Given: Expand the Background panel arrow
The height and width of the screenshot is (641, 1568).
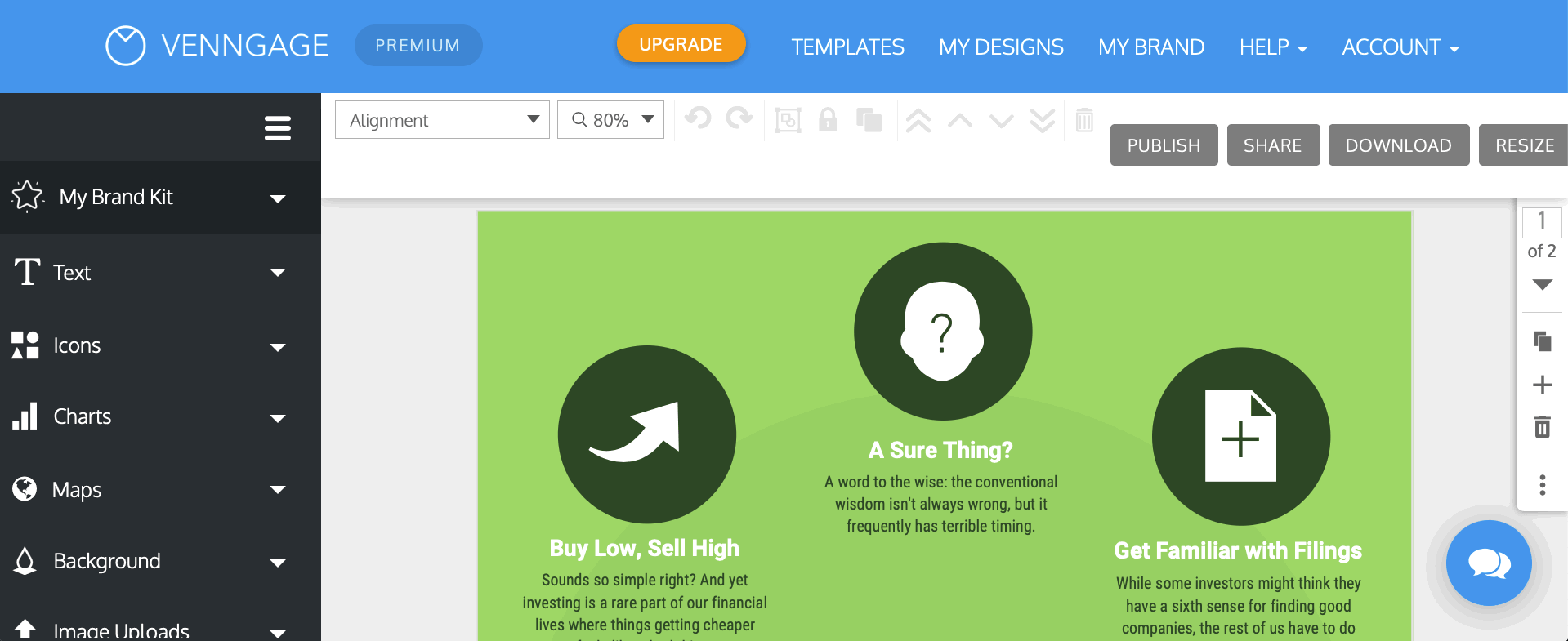Looking at the screenshot, I should 278,563.
